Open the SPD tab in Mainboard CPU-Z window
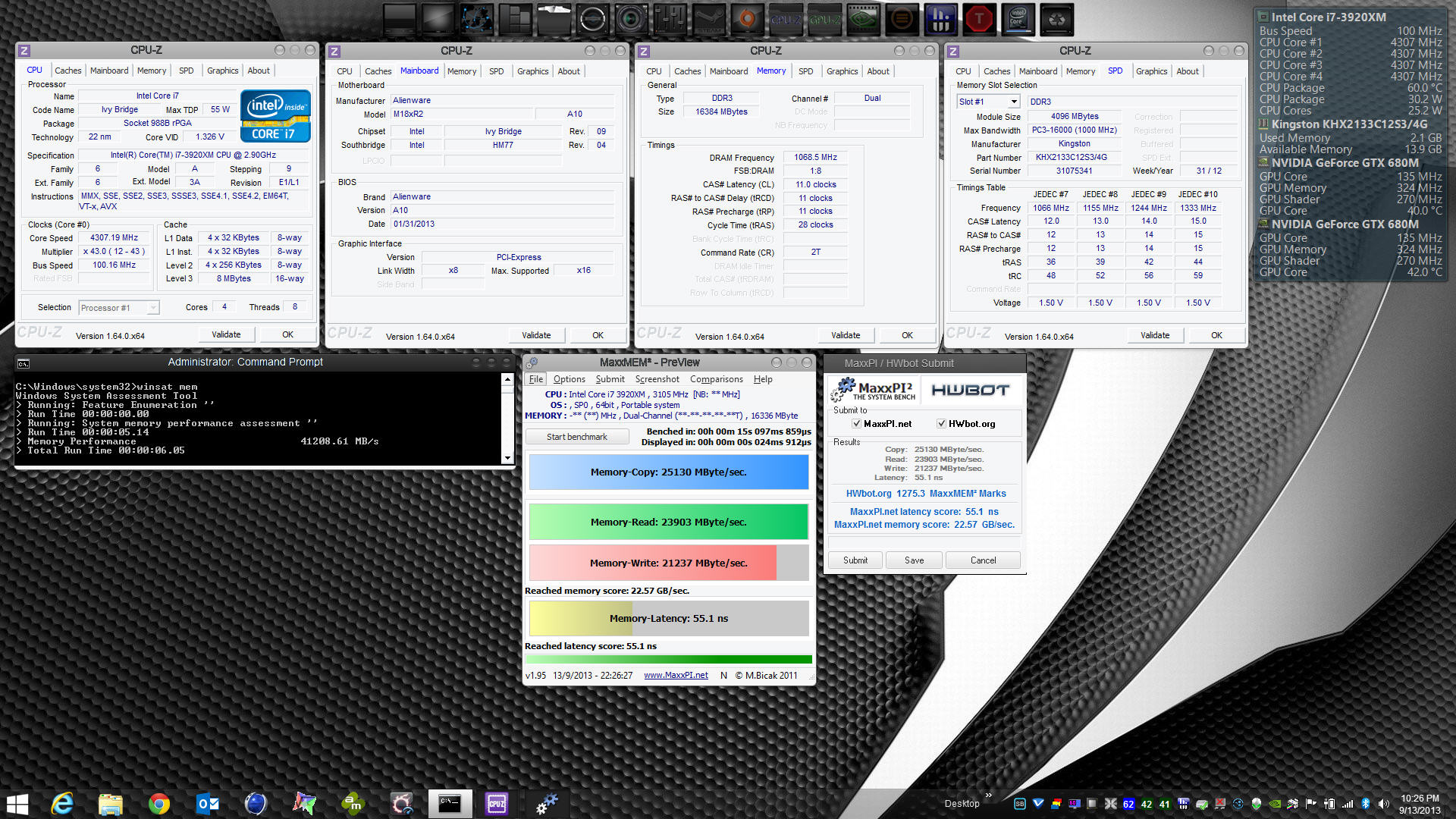 coord(496,71)
